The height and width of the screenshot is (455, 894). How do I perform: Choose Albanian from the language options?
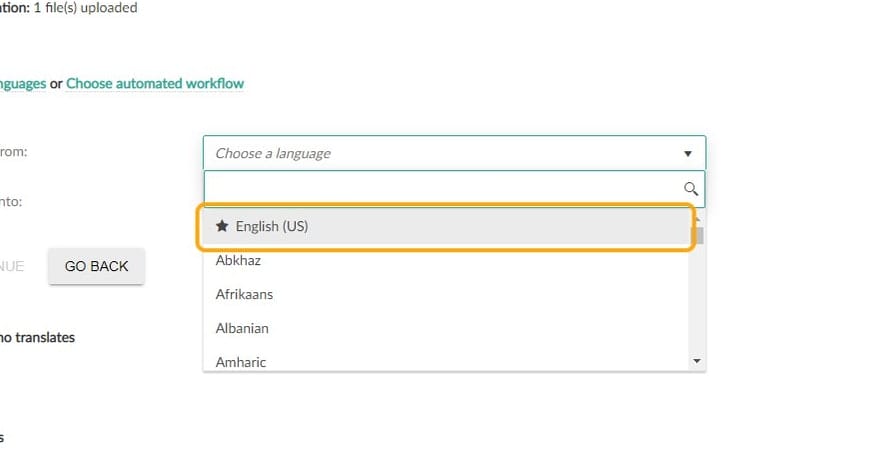[242, 328]
